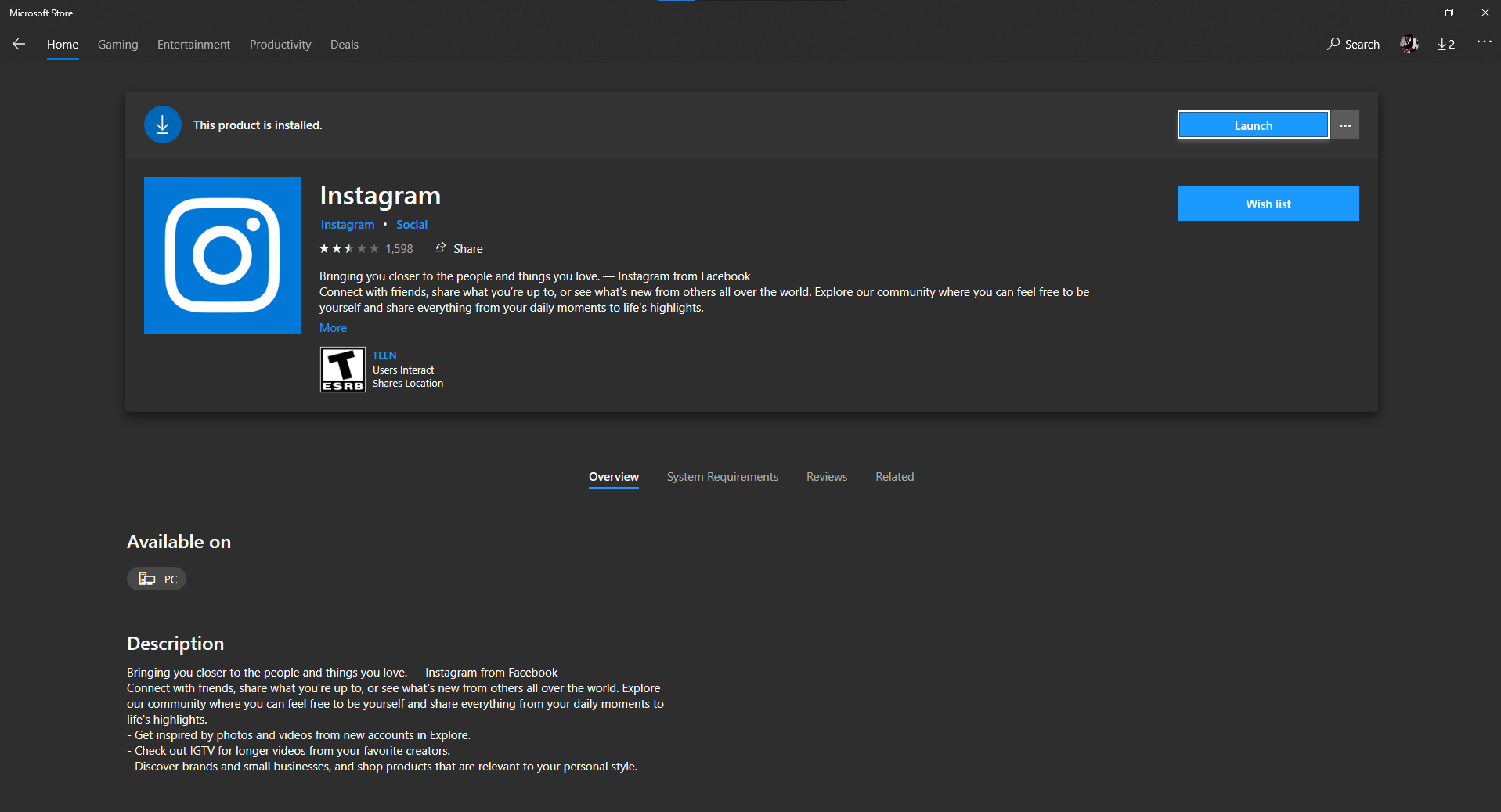Screen dimensions: 1501x812
Task: Open the Productivity tab
Action: coord(280,45)
